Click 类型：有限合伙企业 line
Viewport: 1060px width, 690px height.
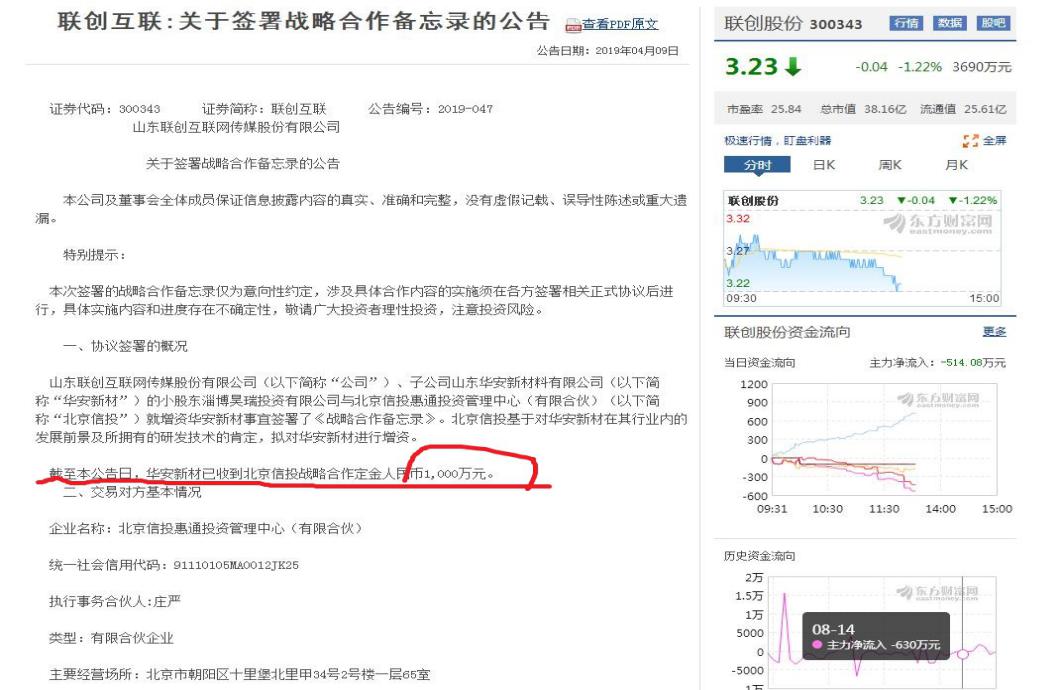point(112,638)
